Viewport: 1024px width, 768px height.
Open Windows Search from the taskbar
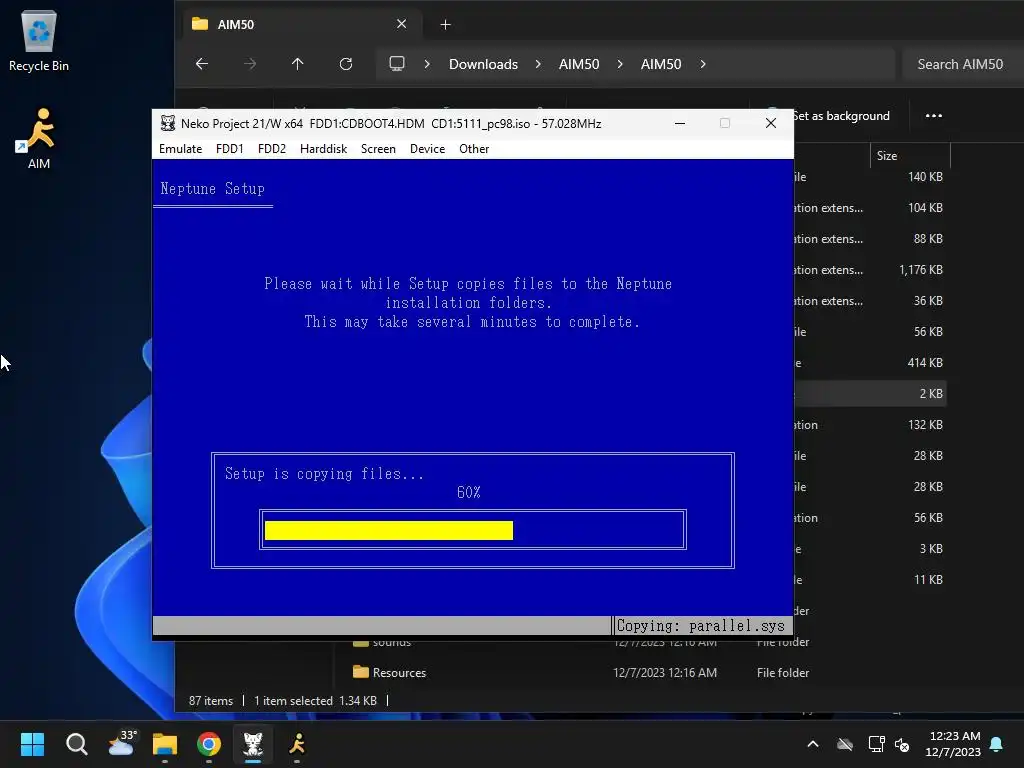click(76, 744)
